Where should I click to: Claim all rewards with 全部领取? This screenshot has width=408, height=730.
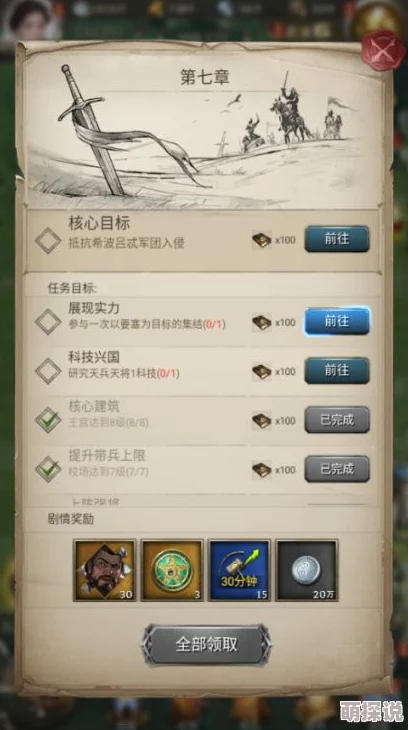point(207,644)
